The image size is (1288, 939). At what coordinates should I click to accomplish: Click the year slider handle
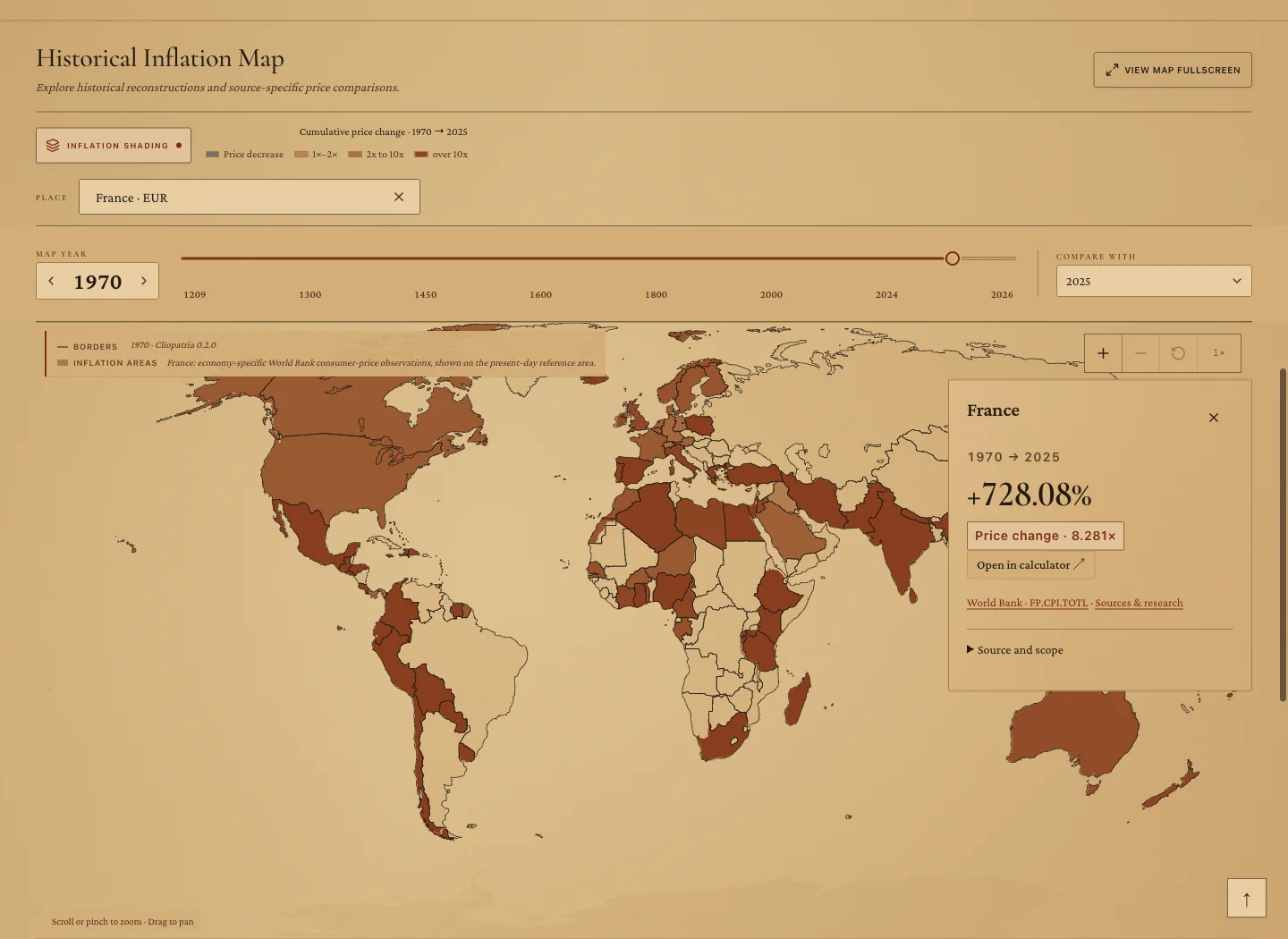pos(953,258)
